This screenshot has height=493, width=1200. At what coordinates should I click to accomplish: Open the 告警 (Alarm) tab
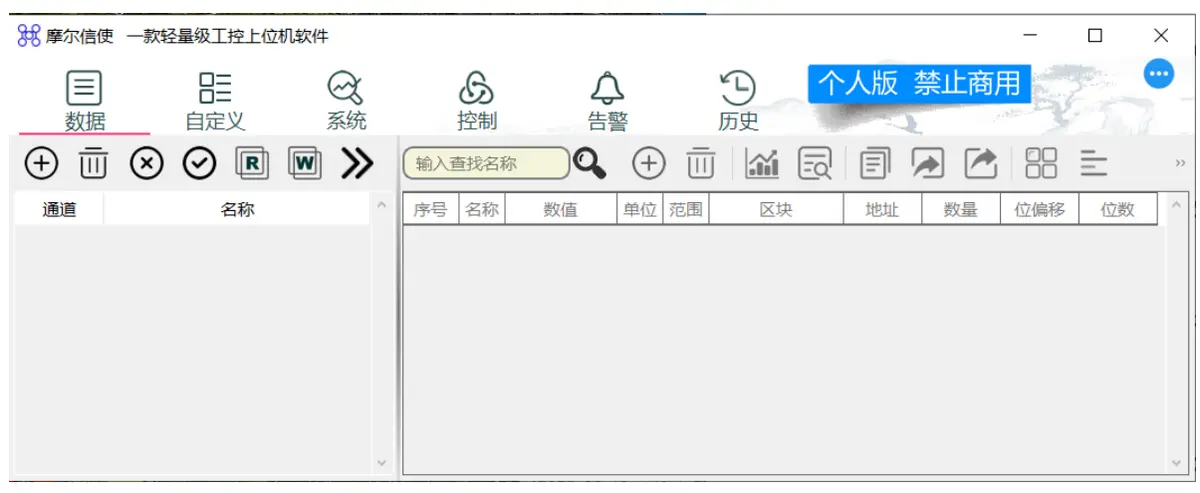point(607,102)
